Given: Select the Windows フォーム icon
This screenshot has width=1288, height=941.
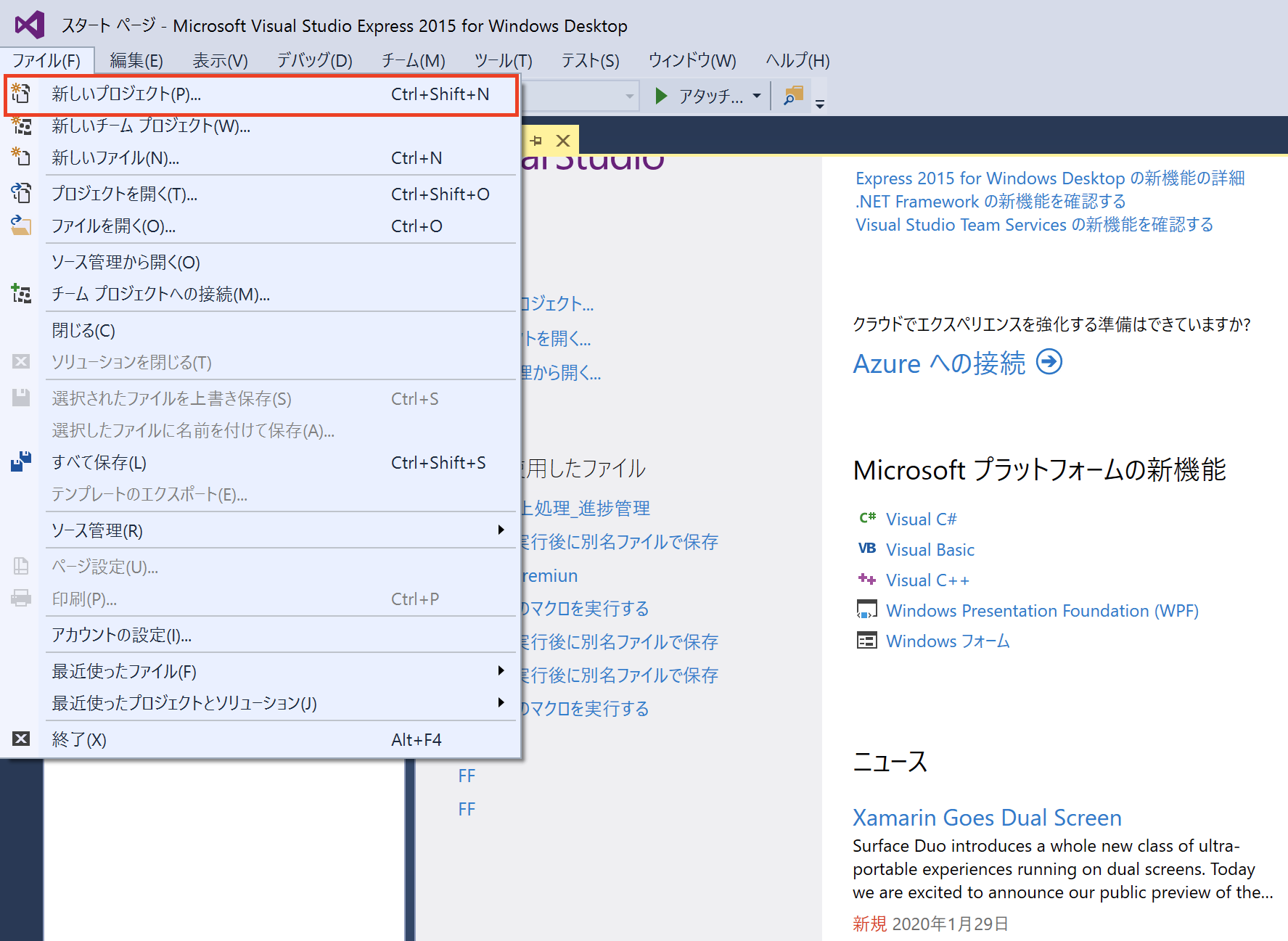Looking at the screenshot, I should click(867, 640).
